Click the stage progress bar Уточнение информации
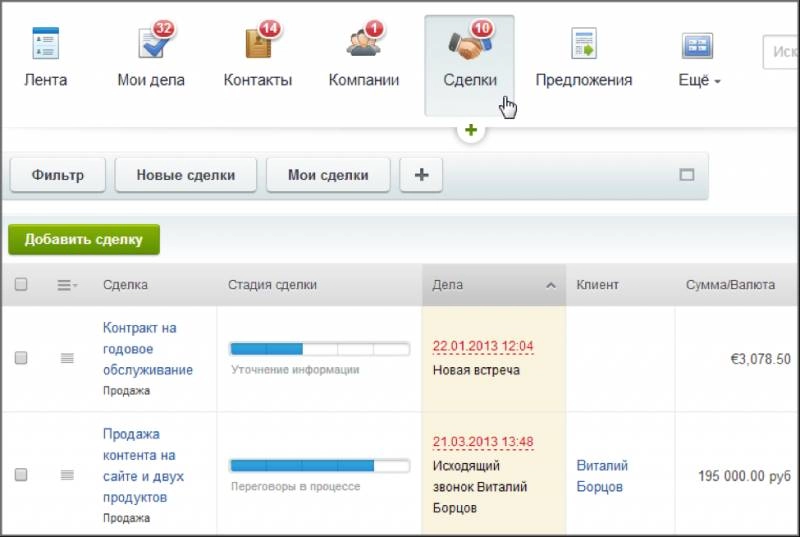Screen dimensions: 800x537 319,349
